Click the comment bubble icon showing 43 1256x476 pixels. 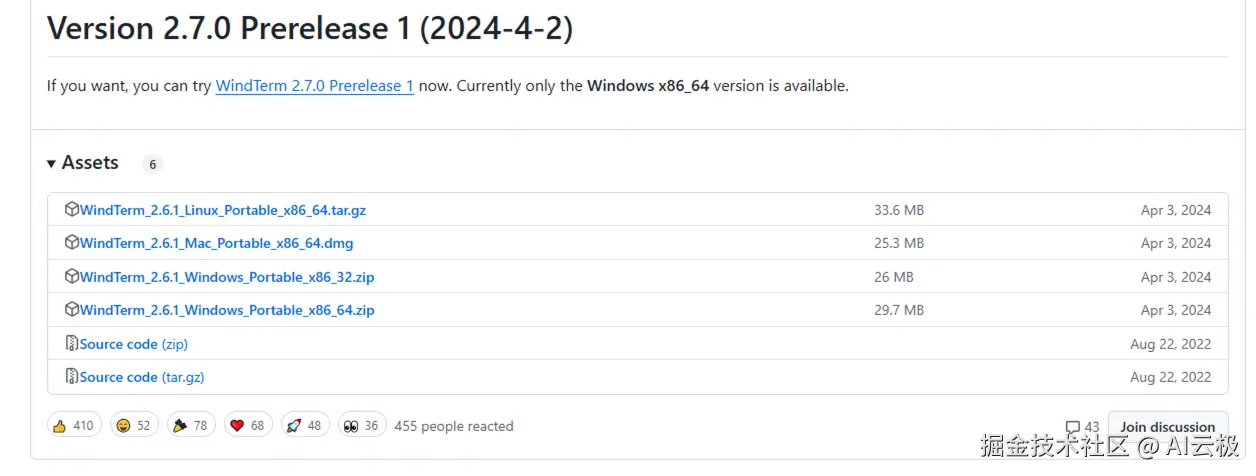(1073, 427)
